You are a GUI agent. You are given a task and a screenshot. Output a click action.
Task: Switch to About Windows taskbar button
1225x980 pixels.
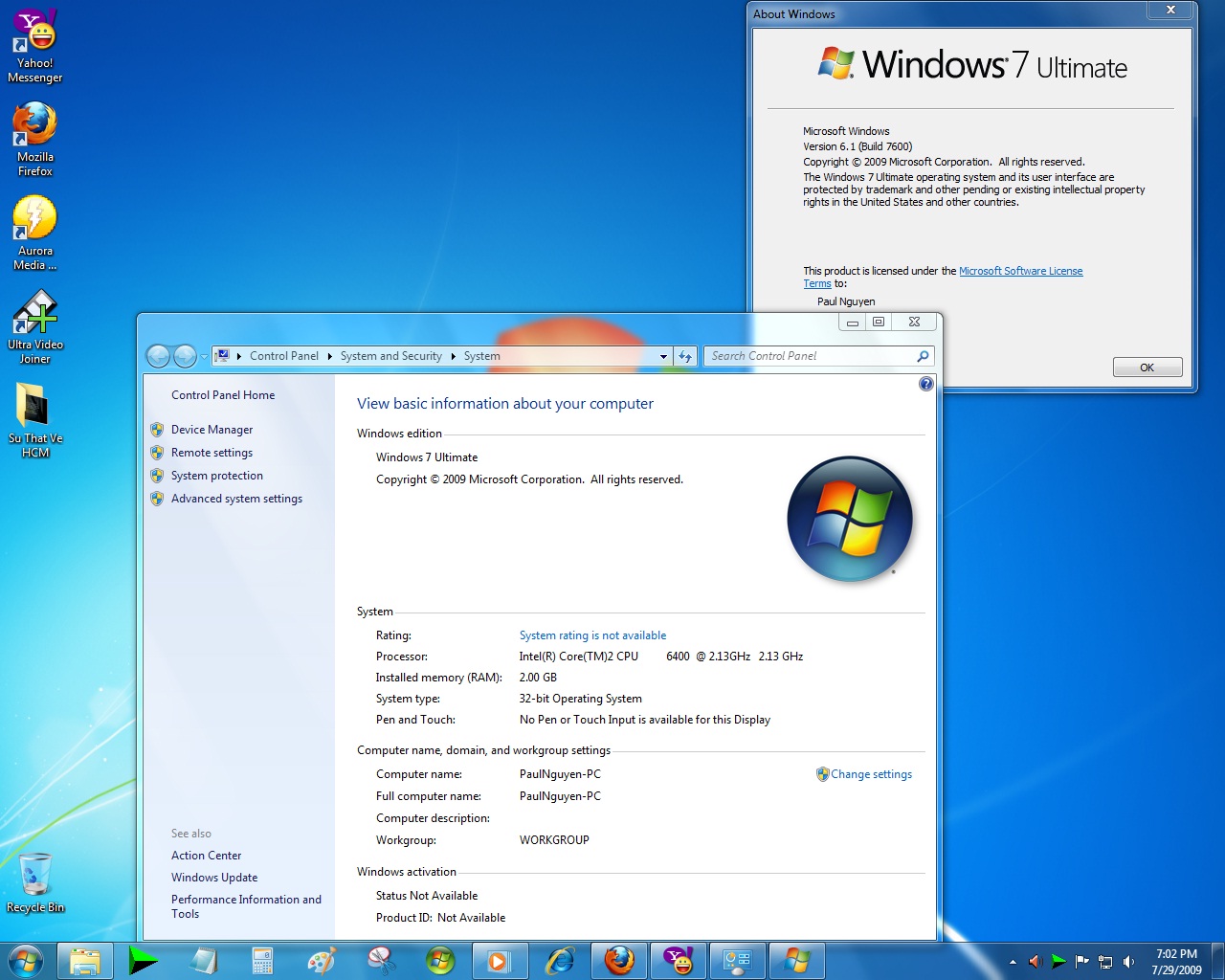point(797,961)
